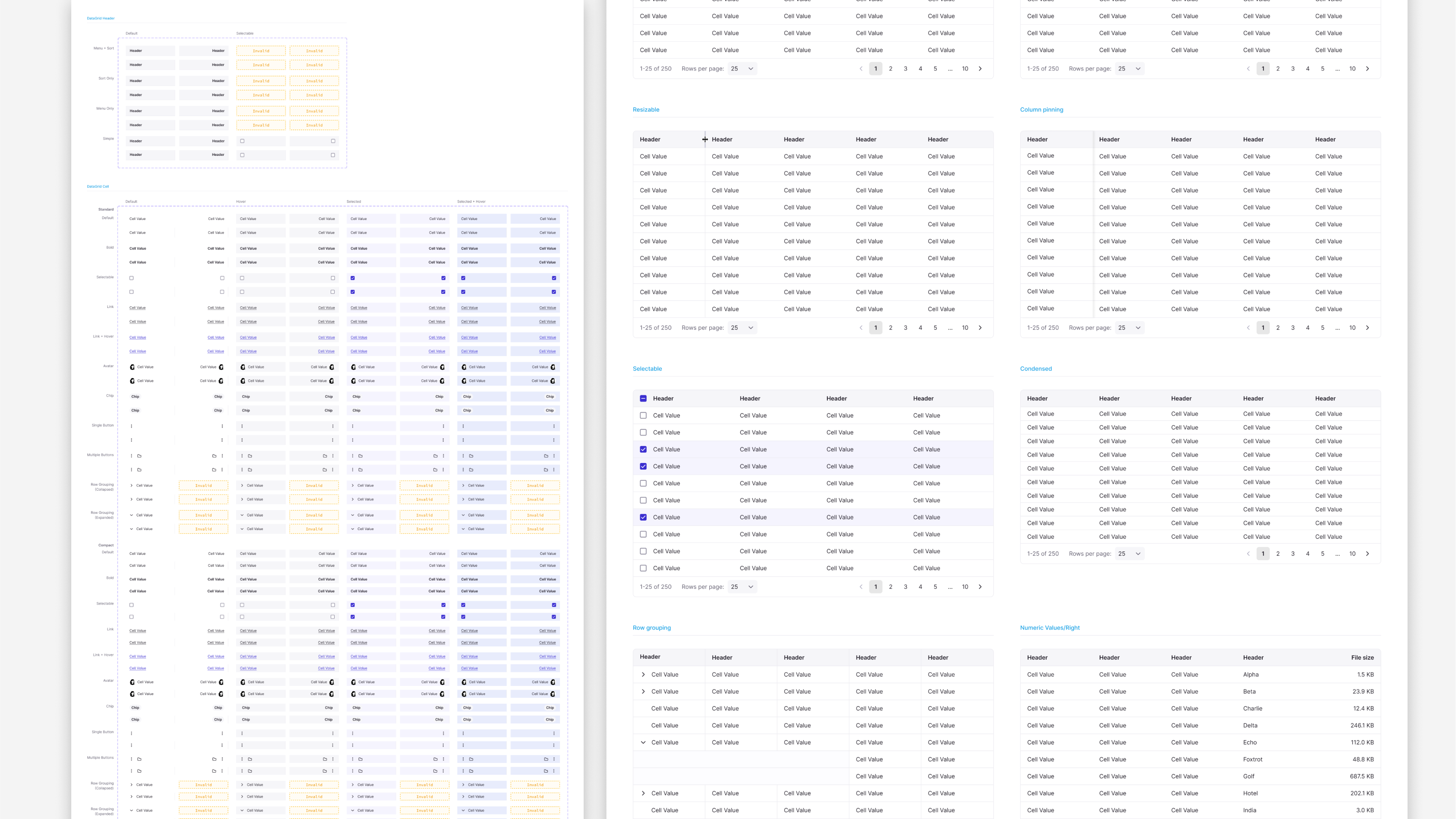Toggle select-all checkbox in Selectable table header

point(643,399)
